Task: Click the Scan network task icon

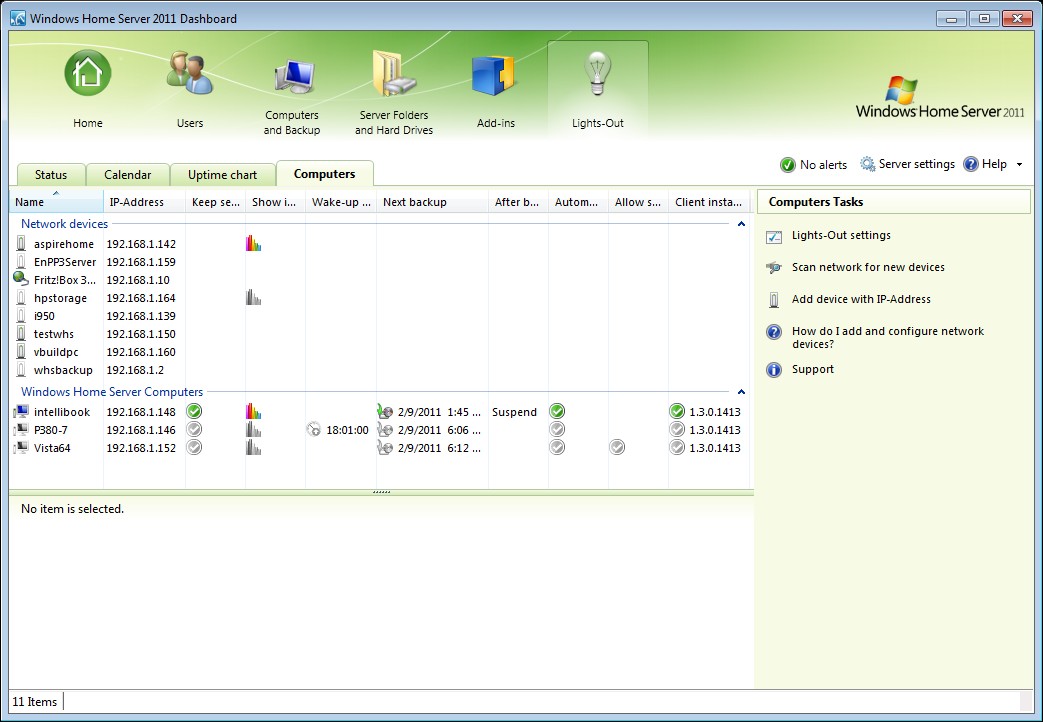Action: pyautogui.click(x=774, y=268)
